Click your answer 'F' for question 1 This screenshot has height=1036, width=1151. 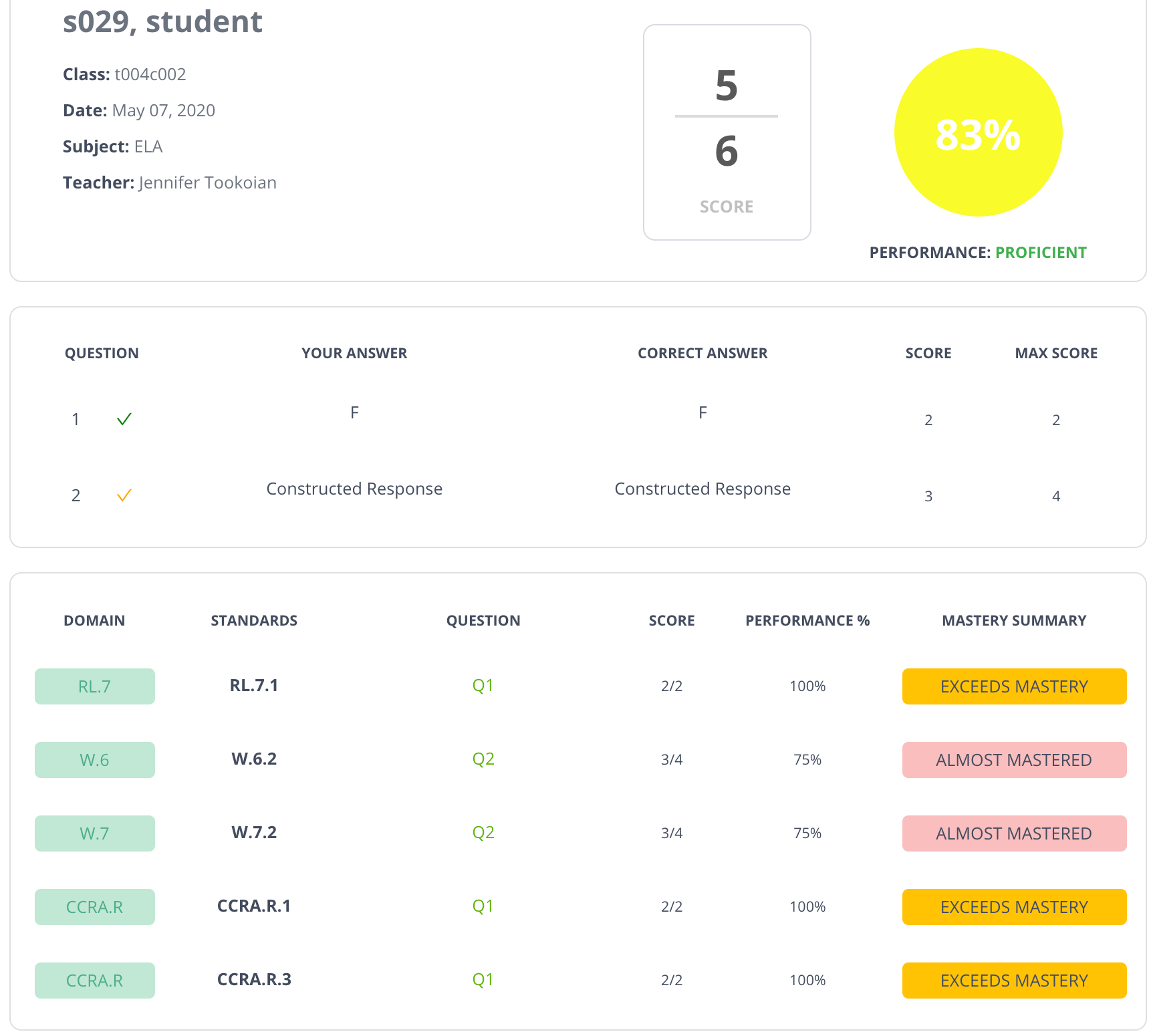[x=354, y=412]
